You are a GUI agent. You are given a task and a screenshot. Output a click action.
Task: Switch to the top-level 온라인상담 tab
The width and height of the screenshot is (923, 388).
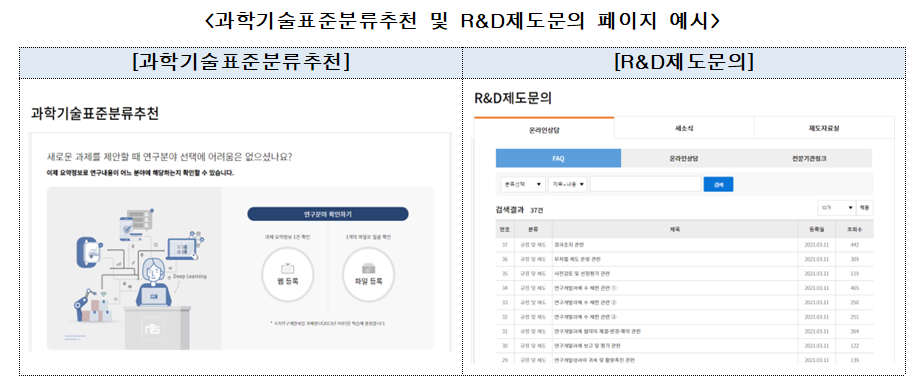544,129
